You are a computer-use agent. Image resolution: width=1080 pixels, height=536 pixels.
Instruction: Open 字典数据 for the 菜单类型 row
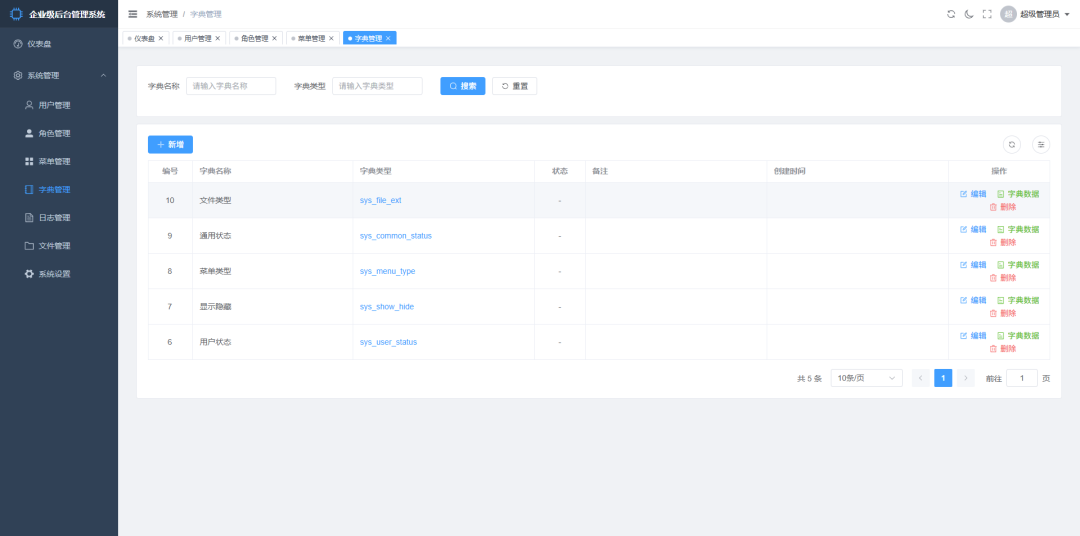[x=1018, y=265]
